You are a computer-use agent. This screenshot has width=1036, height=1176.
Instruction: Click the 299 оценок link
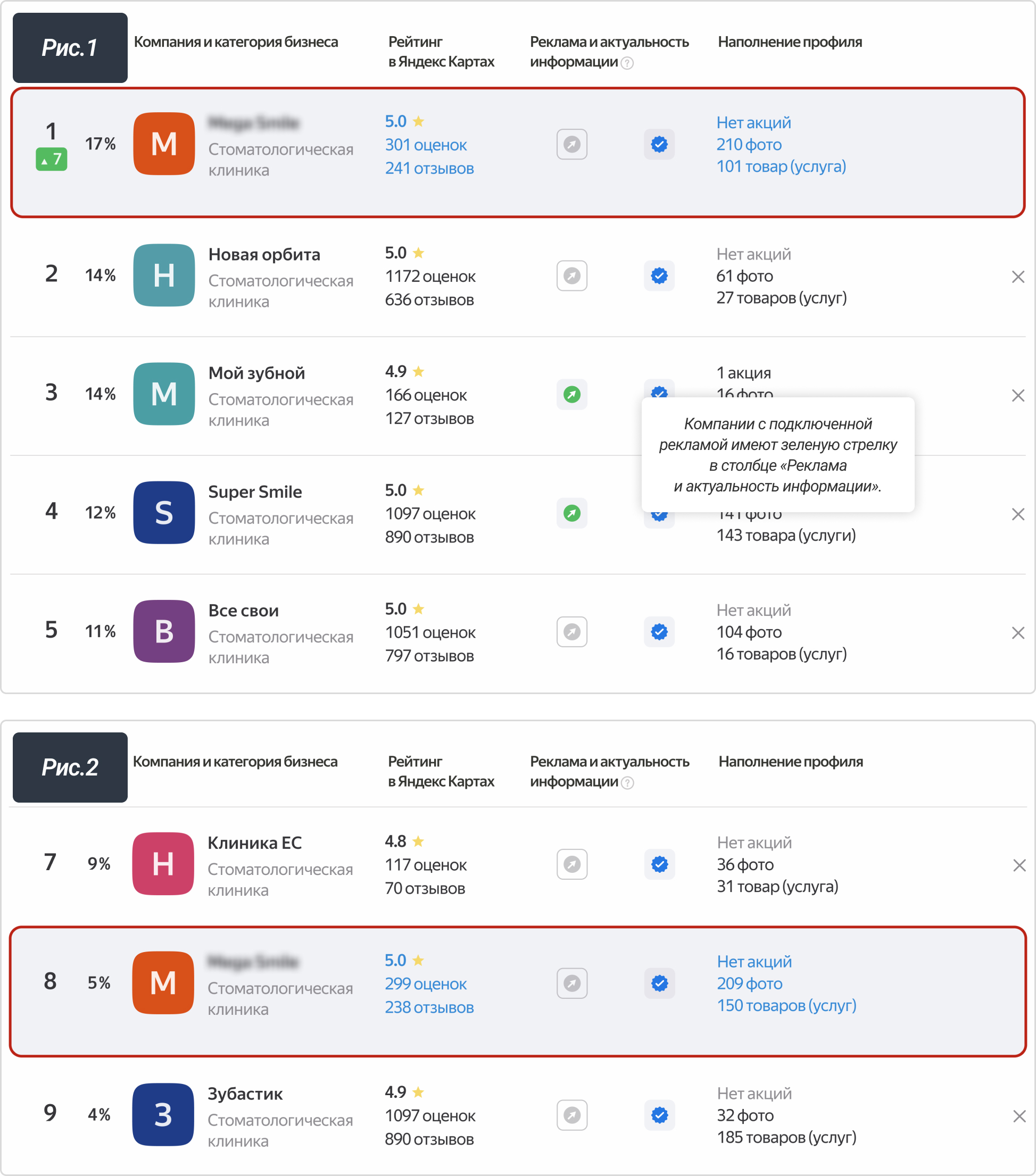coord(425,985)
